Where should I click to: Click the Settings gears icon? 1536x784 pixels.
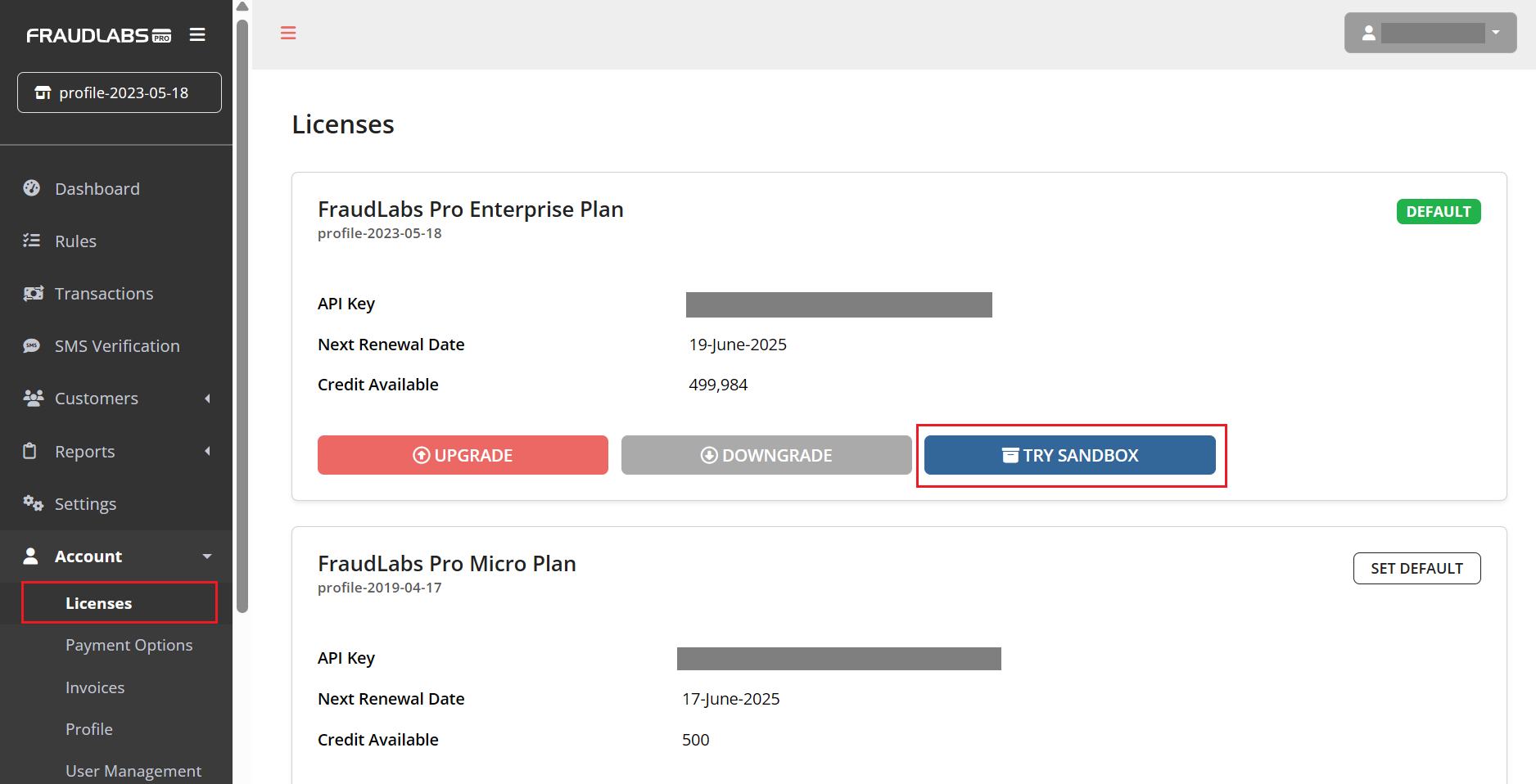pos(33,503)
